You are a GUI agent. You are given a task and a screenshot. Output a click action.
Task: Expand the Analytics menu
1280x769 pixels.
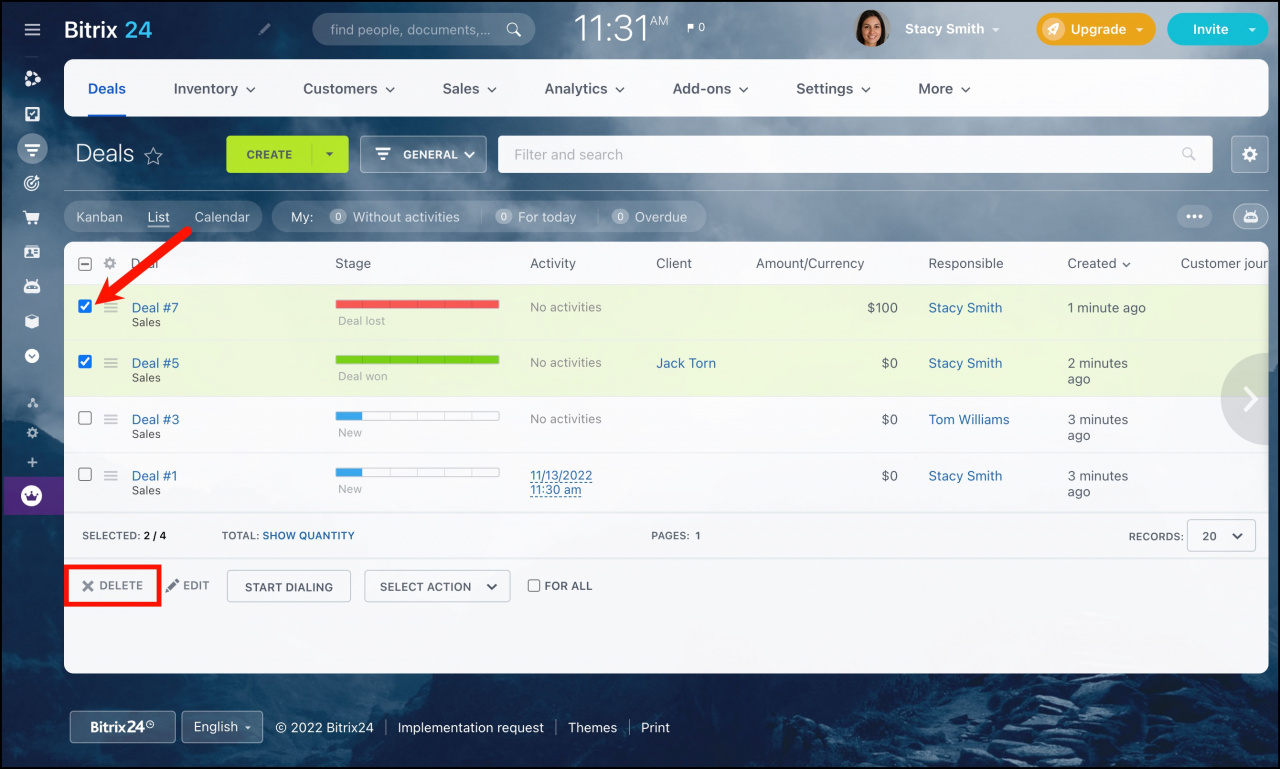[585, 89]
